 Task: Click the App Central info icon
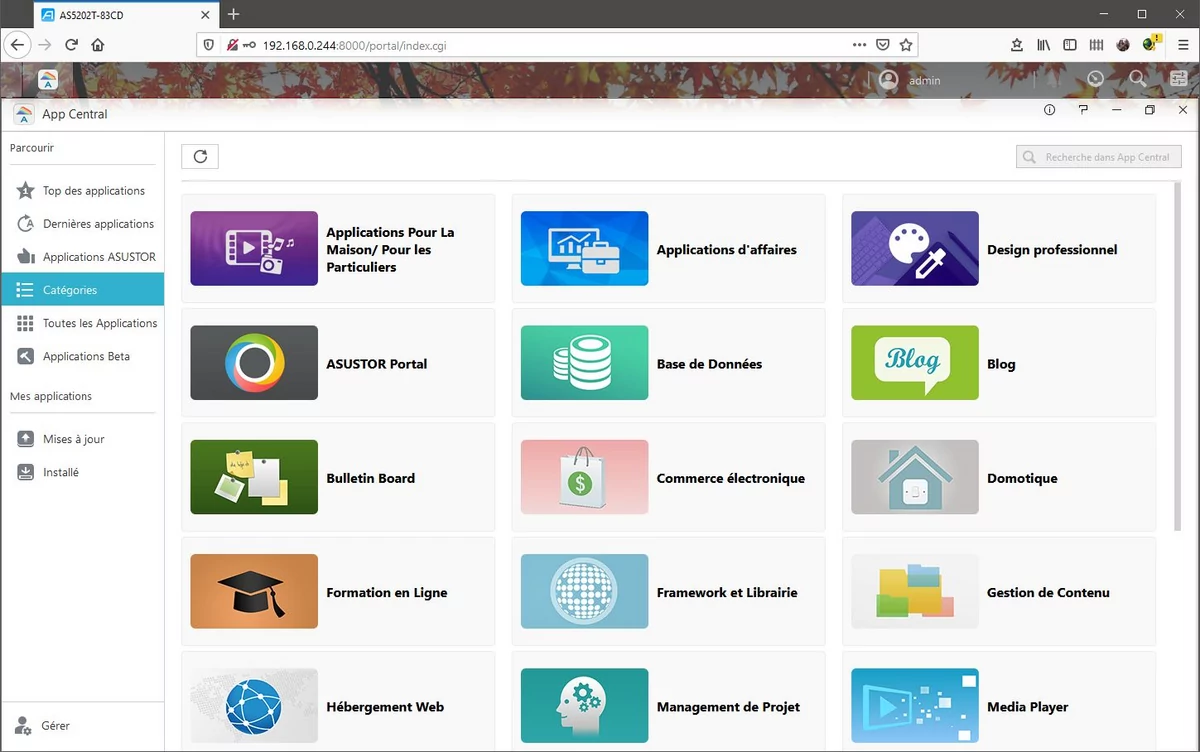1049,110
